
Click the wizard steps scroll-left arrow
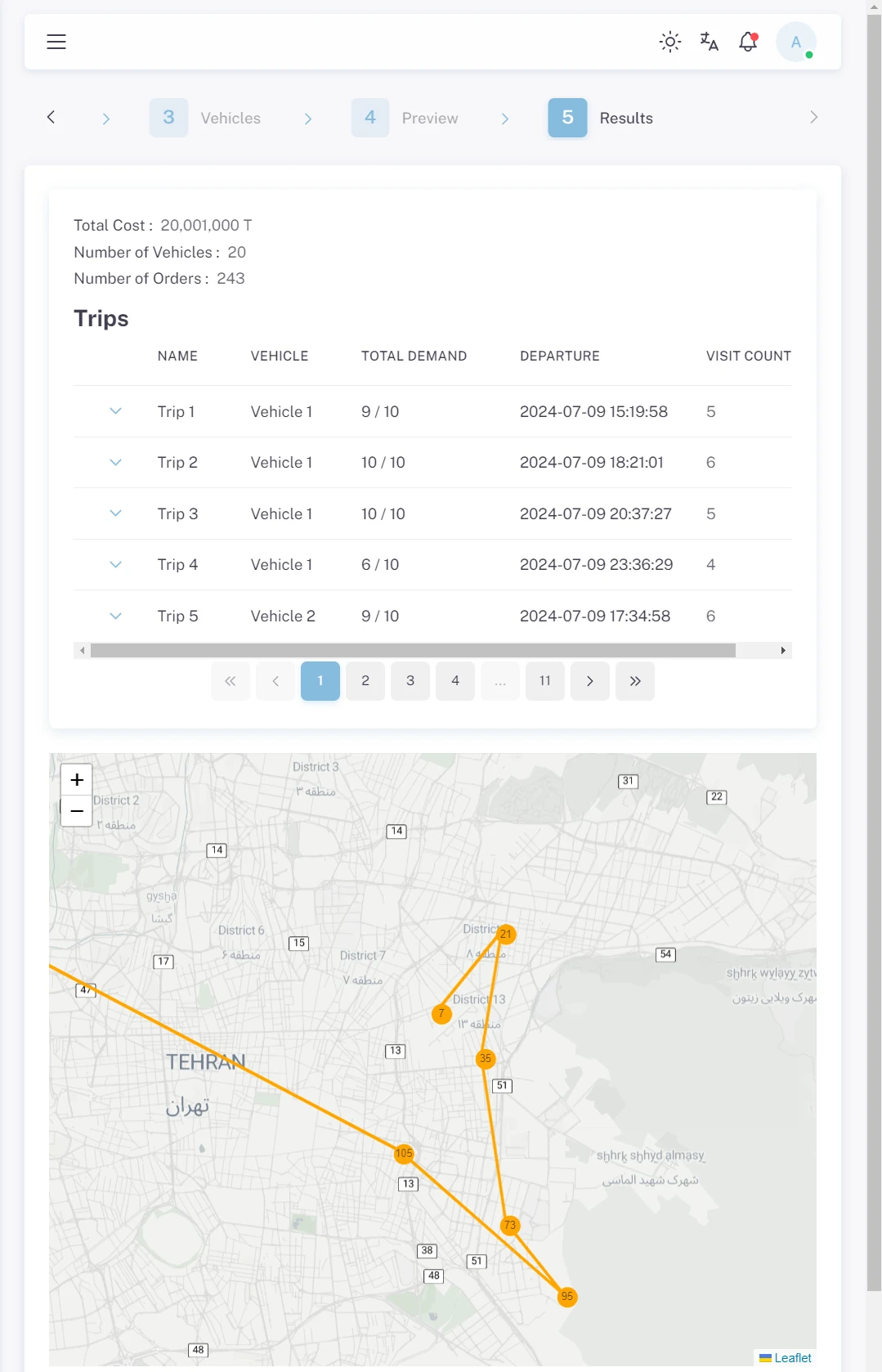[51, 117]
